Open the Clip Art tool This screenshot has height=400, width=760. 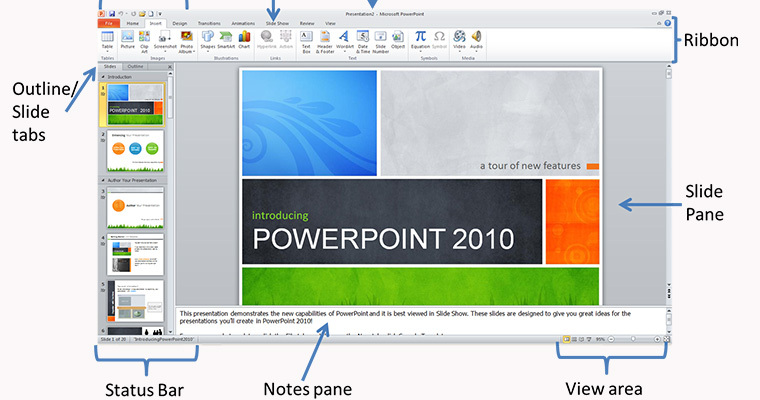pos(144,42)
